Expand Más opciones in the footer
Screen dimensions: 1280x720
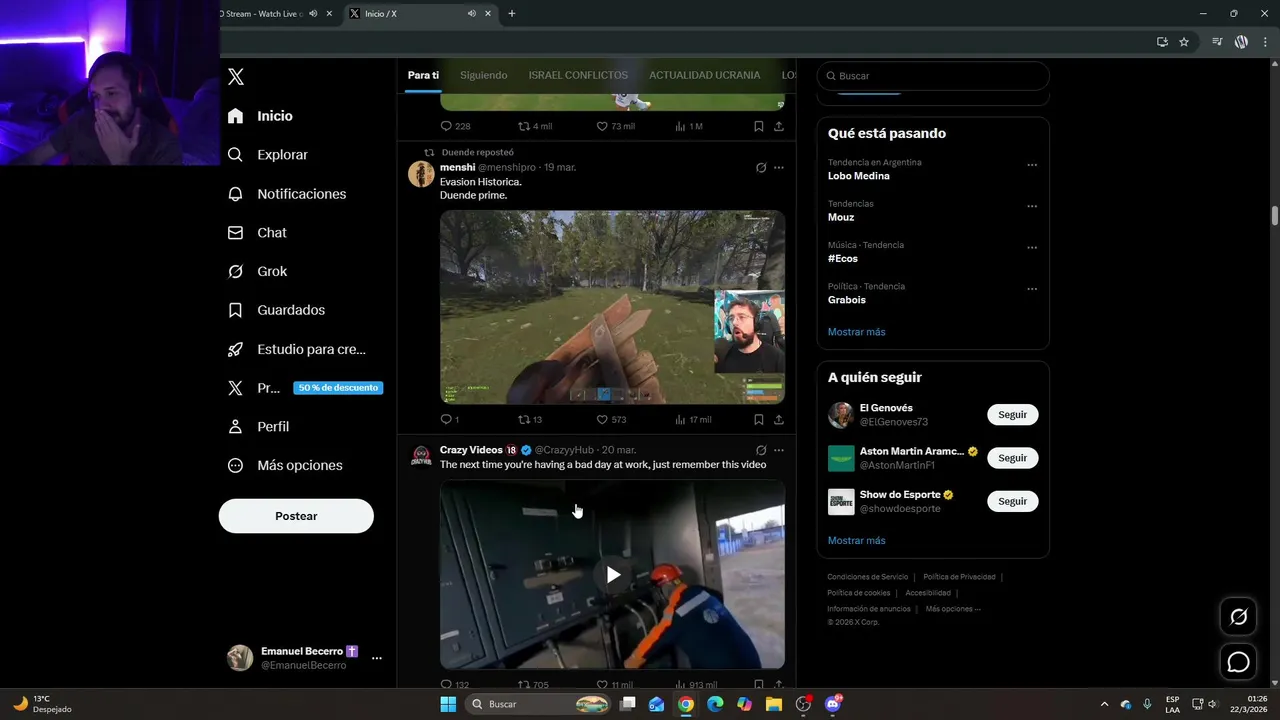click(953, 609)
